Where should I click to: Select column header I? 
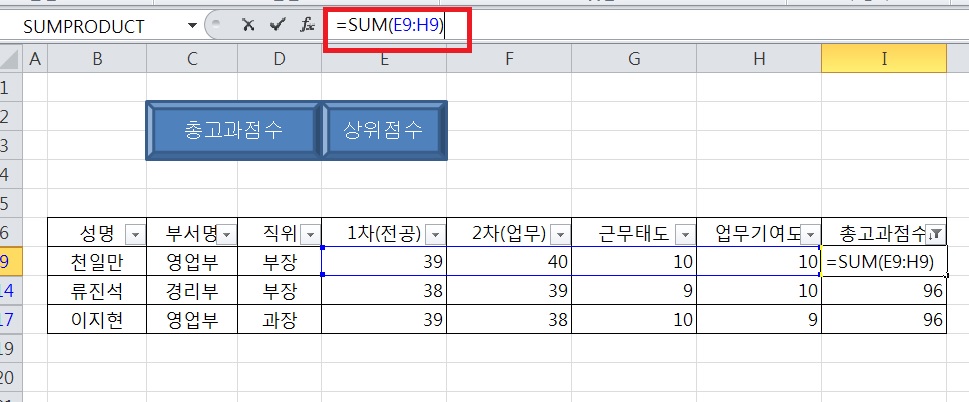pyautogui.click(x=884, y=60)
